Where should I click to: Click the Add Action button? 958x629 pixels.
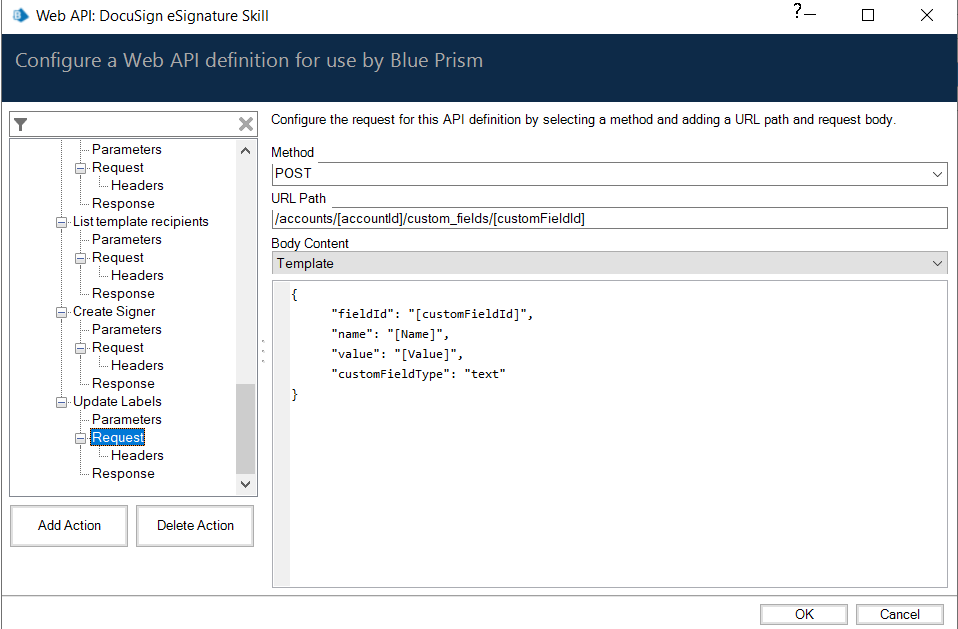[x=68, y=525]
